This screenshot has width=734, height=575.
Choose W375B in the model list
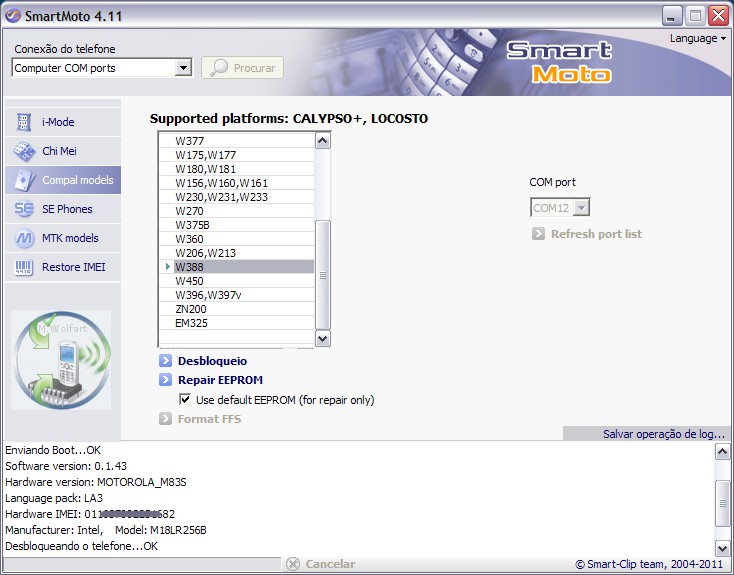click(x=192, y=225)
